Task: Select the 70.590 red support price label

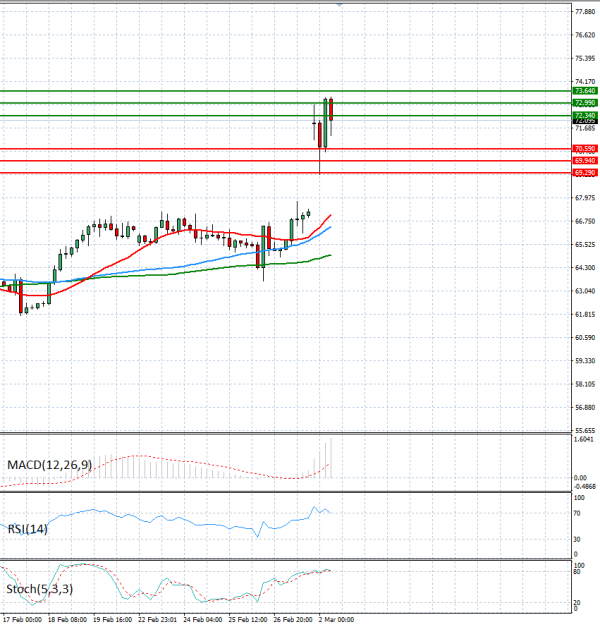Action: point(585,149)
